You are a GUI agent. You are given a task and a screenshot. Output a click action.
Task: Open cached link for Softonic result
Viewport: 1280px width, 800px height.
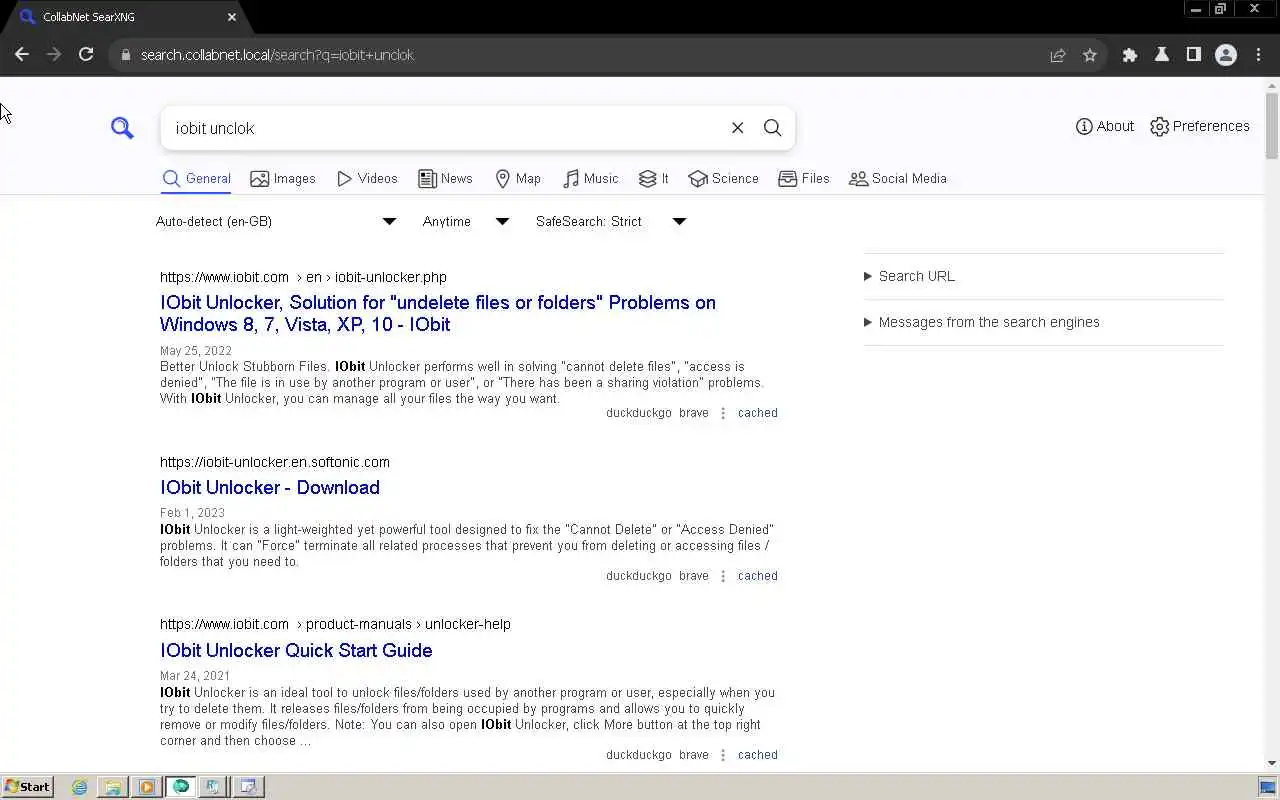click(x=757, y=576)
